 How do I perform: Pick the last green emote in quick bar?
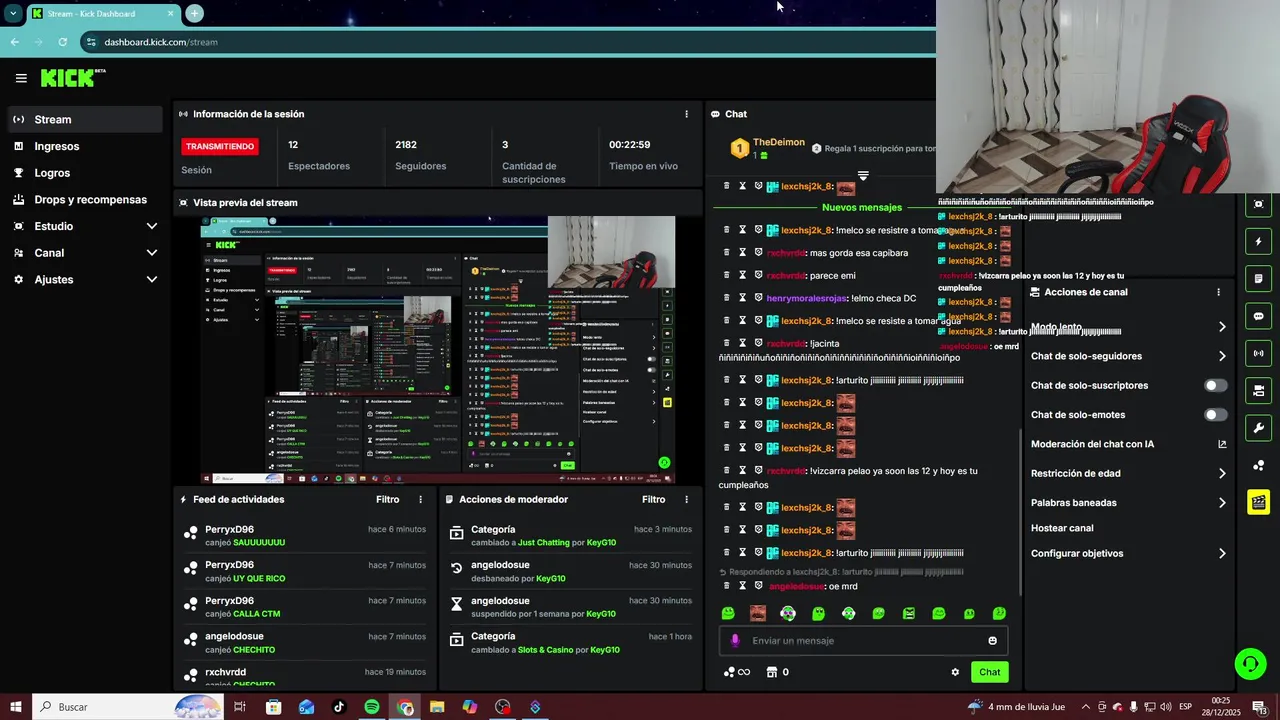[x=999, y=613]
